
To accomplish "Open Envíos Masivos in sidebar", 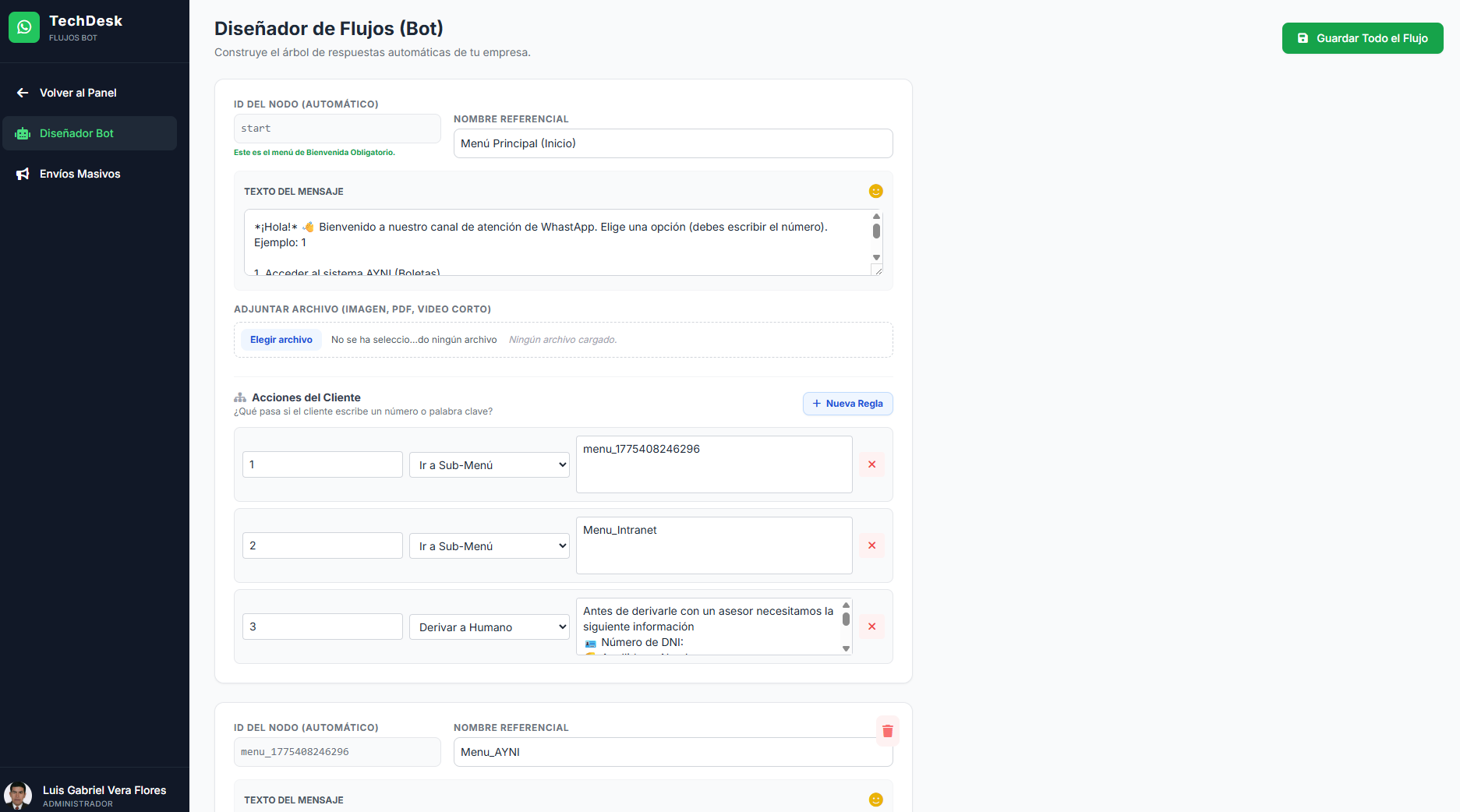I will [80, 174].
